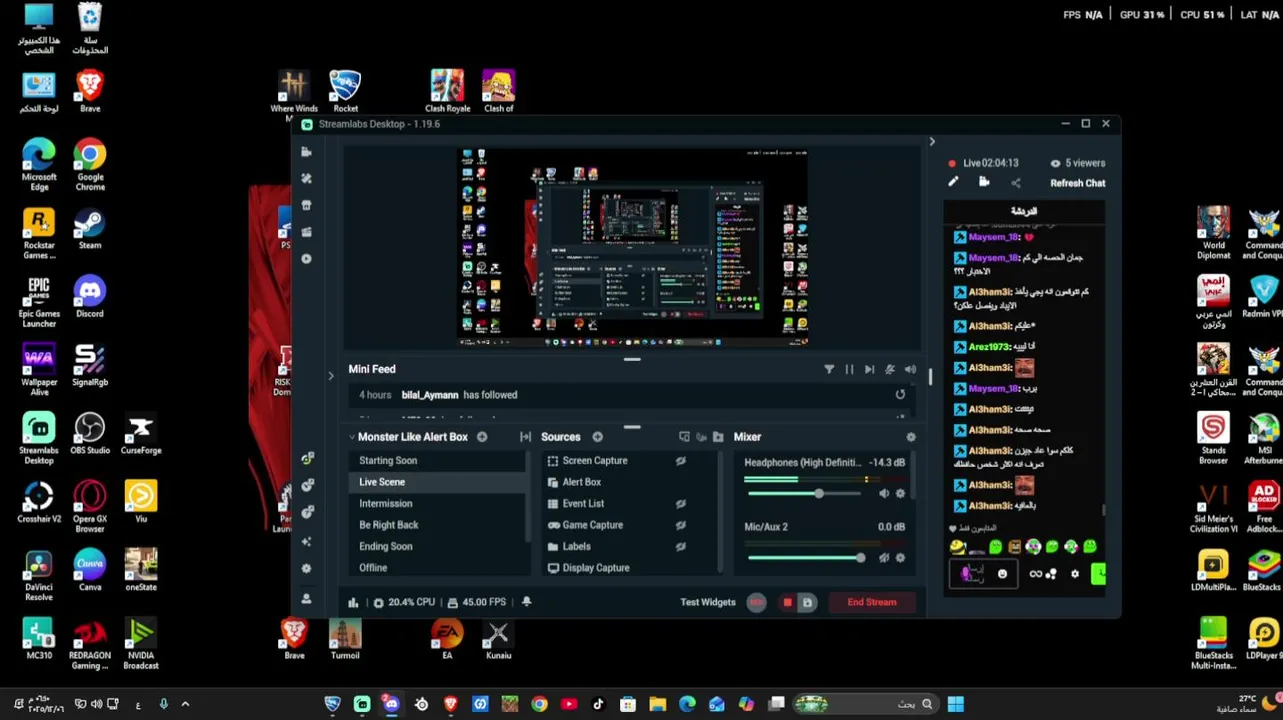Click the notifications bell in status bar
Image resolution: width=1283 pixels, height=720 pixels.
[526, 602]
